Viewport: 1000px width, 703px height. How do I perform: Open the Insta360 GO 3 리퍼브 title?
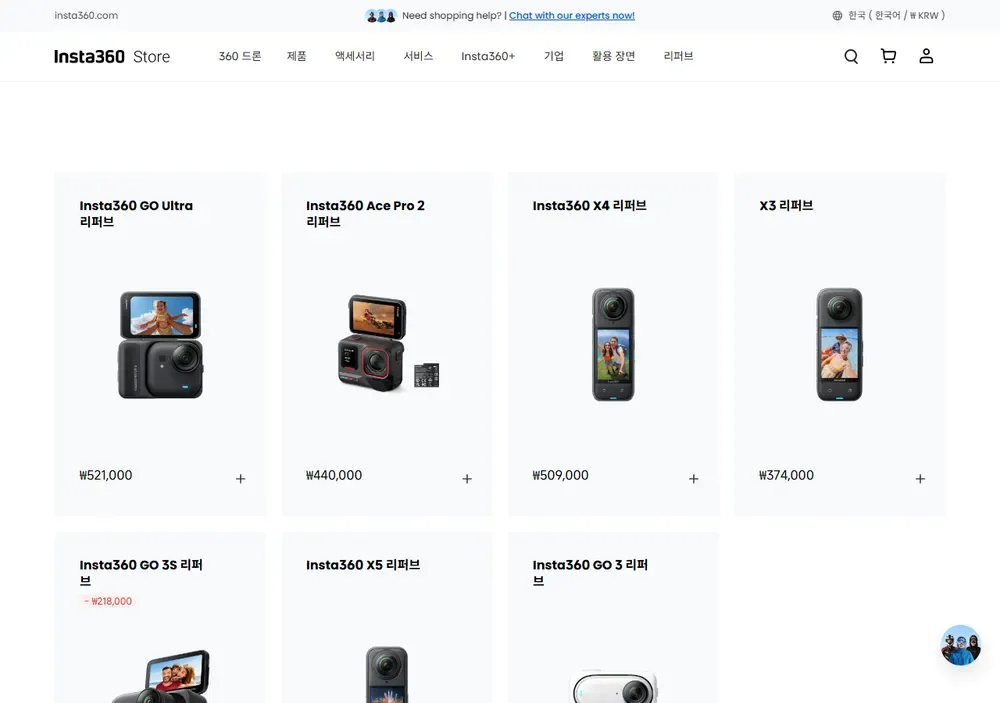590,572
